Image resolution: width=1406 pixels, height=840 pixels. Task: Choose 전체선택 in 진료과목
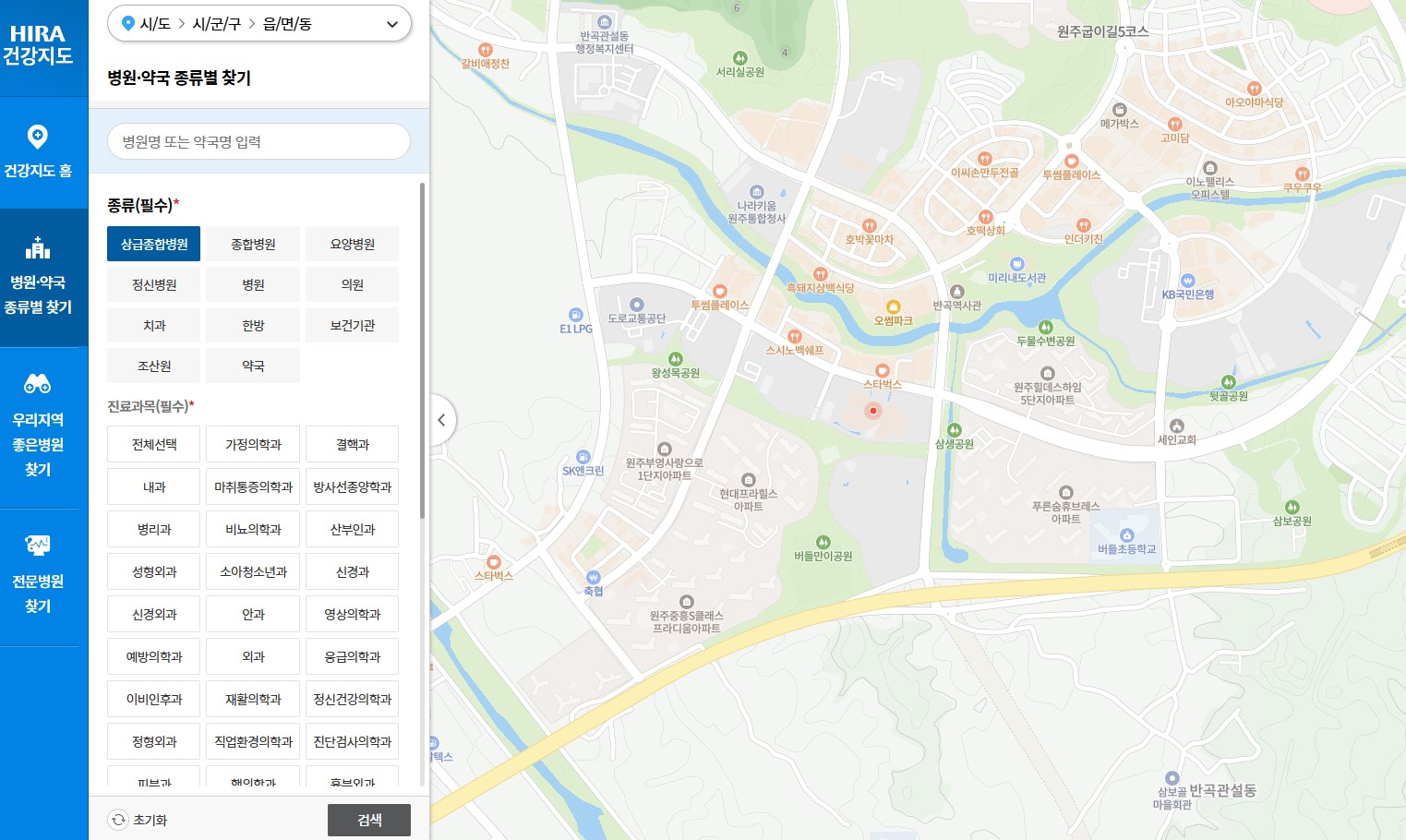click(x=154, y=444)
